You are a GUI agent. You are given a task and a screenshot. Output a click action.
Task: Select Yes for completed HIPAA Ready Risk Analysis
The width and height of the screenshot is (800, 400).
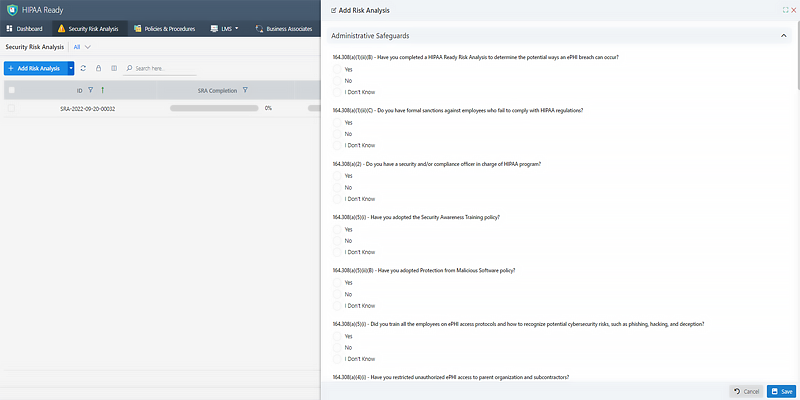click(337, 69)
